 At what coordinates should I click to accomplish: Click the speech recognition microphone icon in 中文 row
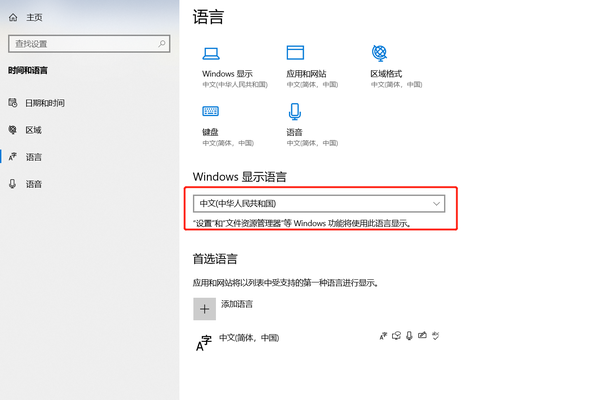(x=409, y=336)
